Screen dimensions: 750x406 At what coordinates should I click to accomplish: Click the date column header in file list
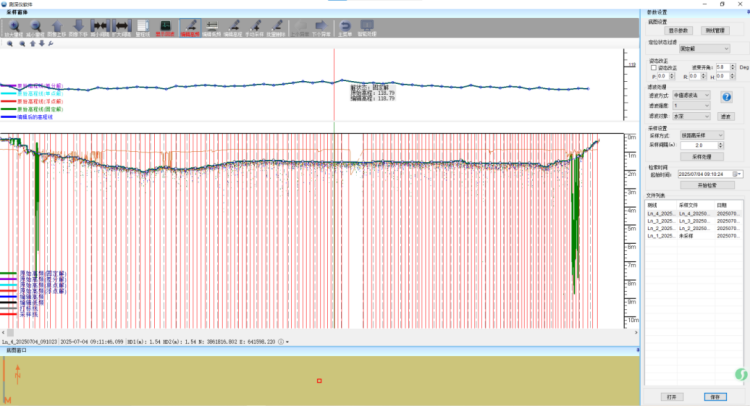point(728,205)
